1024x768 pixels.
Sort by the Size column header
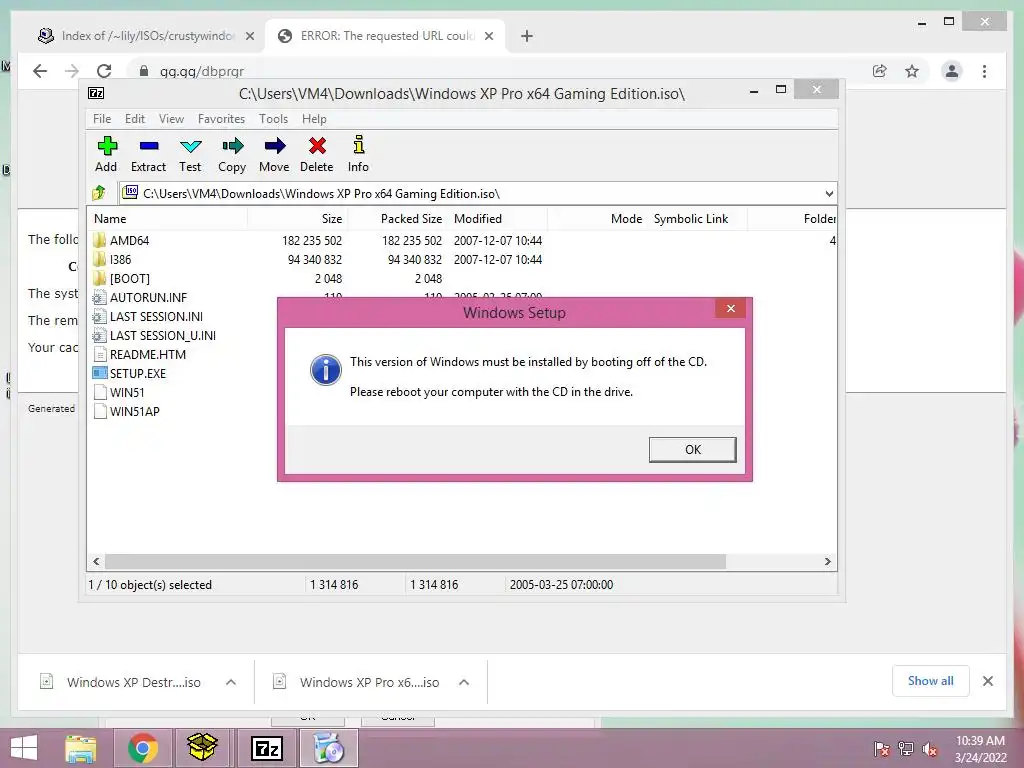click(297, 219)
